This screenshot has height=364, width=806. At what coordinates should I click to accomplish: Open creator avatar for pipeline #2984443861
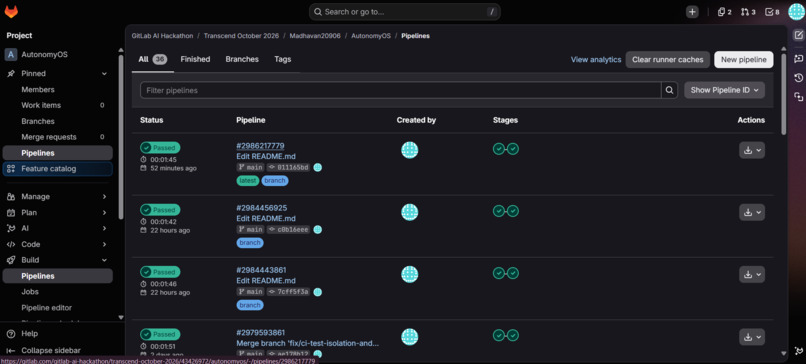(x=410, y=275)
